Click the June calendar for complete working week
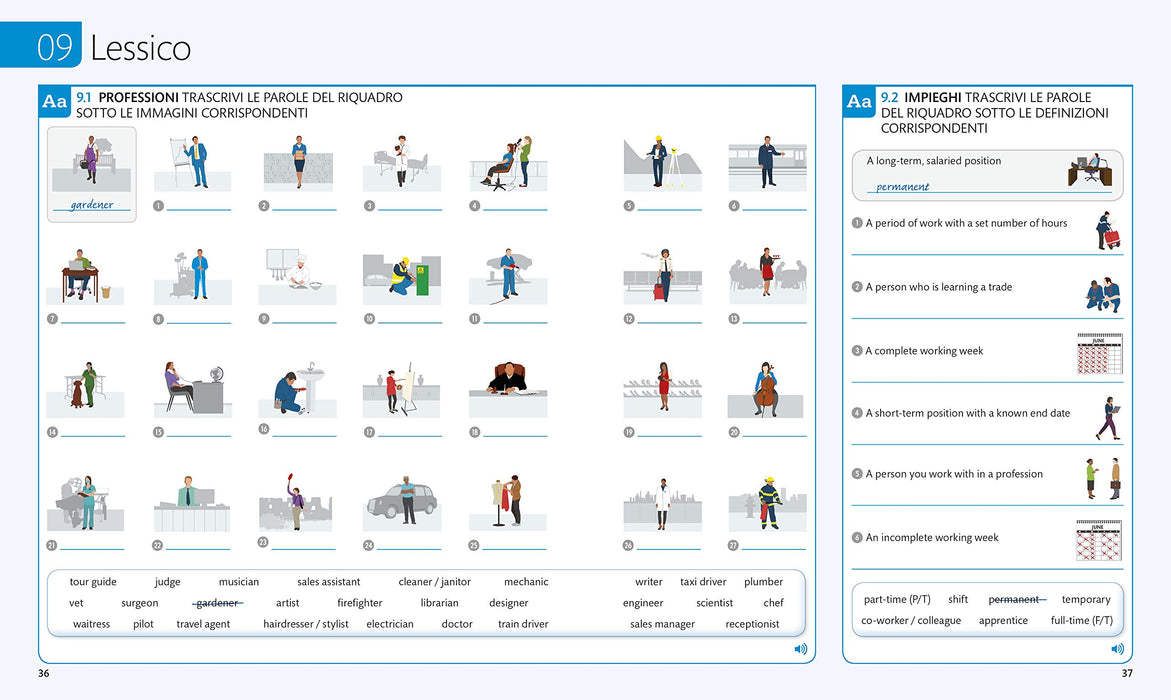 coord(1099,353)
